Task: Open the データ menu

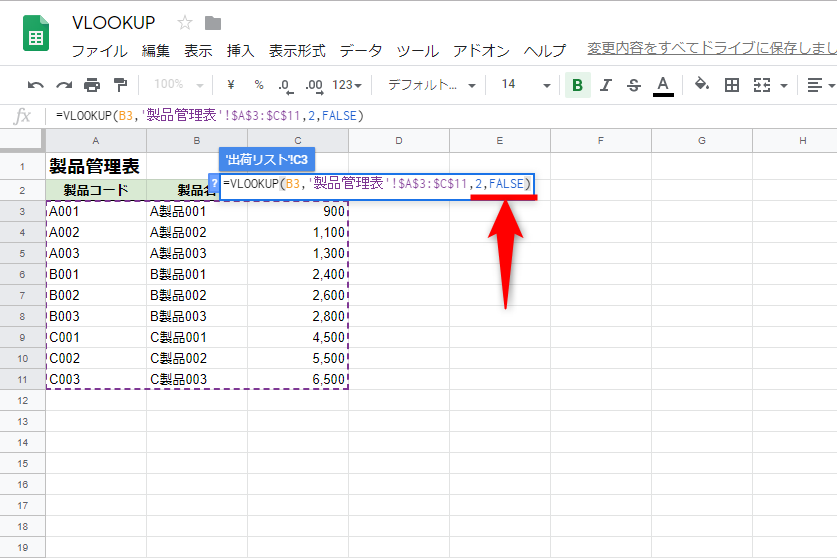Action: coord(361,51)
